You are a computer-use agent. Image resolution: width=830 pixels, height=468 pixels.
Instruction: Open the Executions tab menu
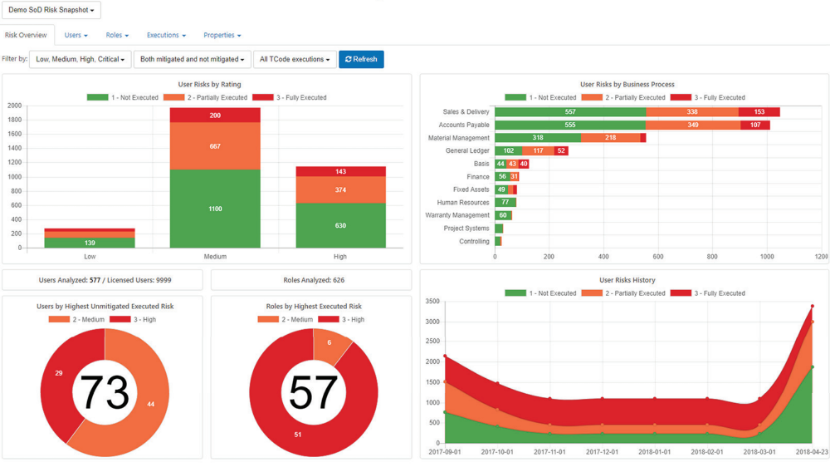click(x=166, y=35)
